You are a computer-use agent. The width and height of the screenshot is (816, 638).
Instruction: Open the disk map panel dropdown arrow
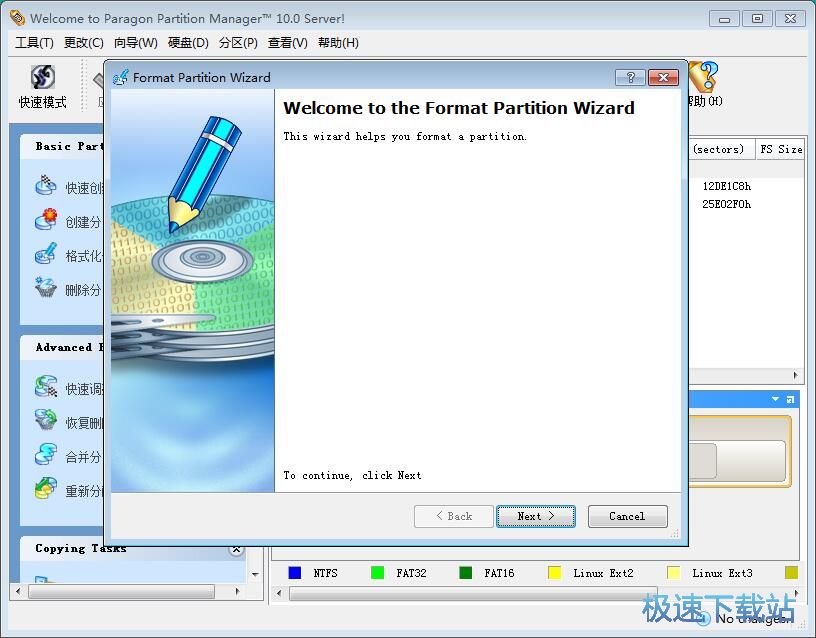pyautogui.click(x=775, y=399)
